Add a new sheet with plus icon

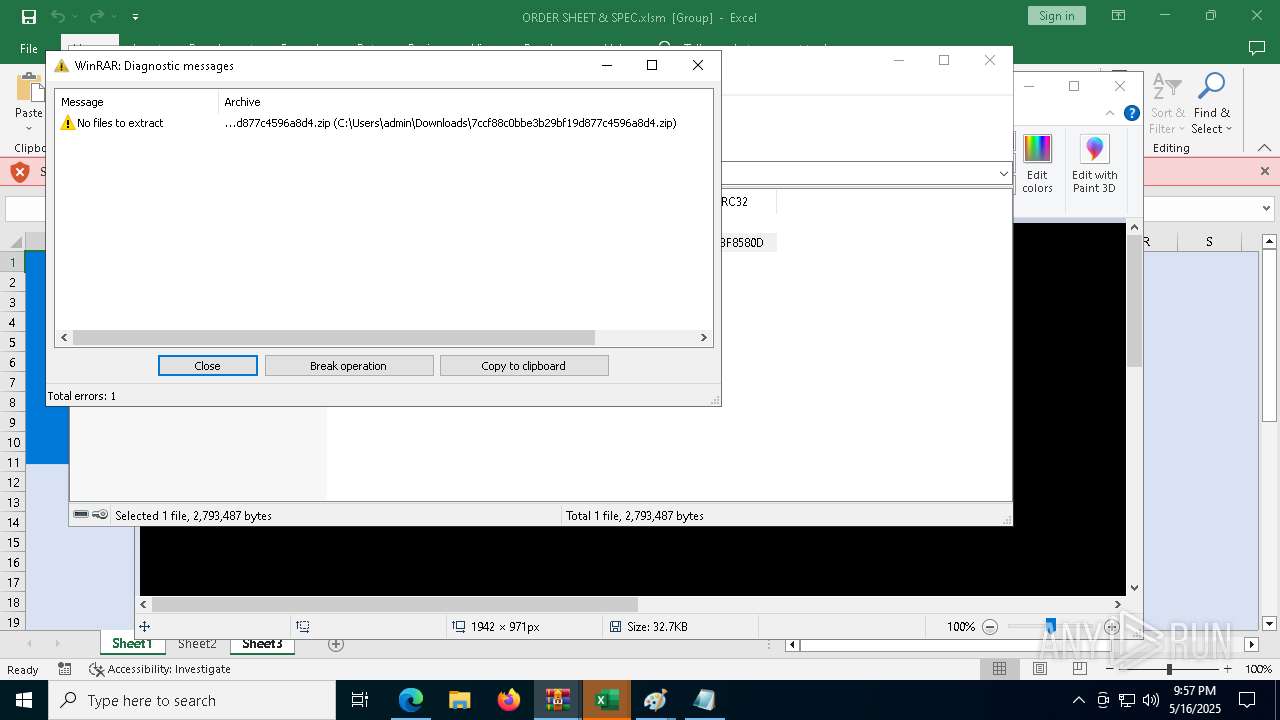click(336, 644)
